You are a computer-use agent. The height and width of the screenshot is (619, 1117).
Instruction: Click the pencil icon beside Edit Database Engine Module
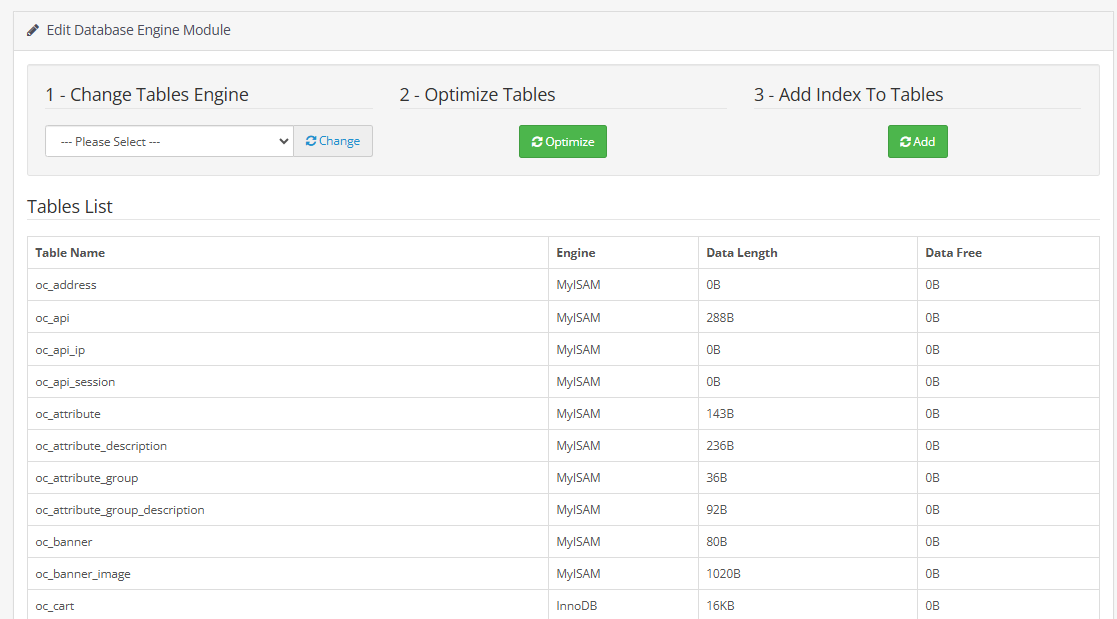point(33,30)
